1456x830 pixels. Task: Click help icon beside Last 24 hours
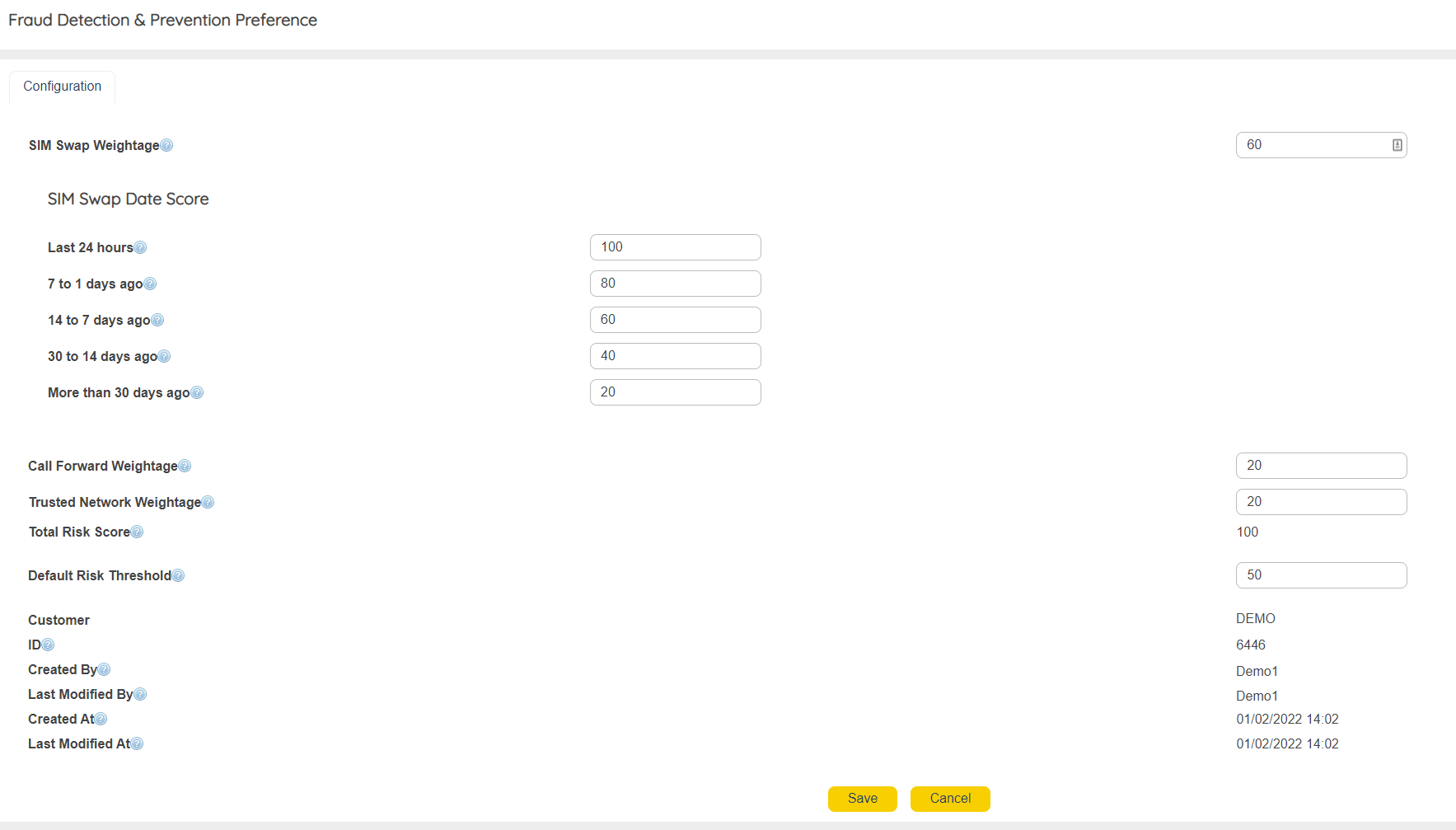140,247
